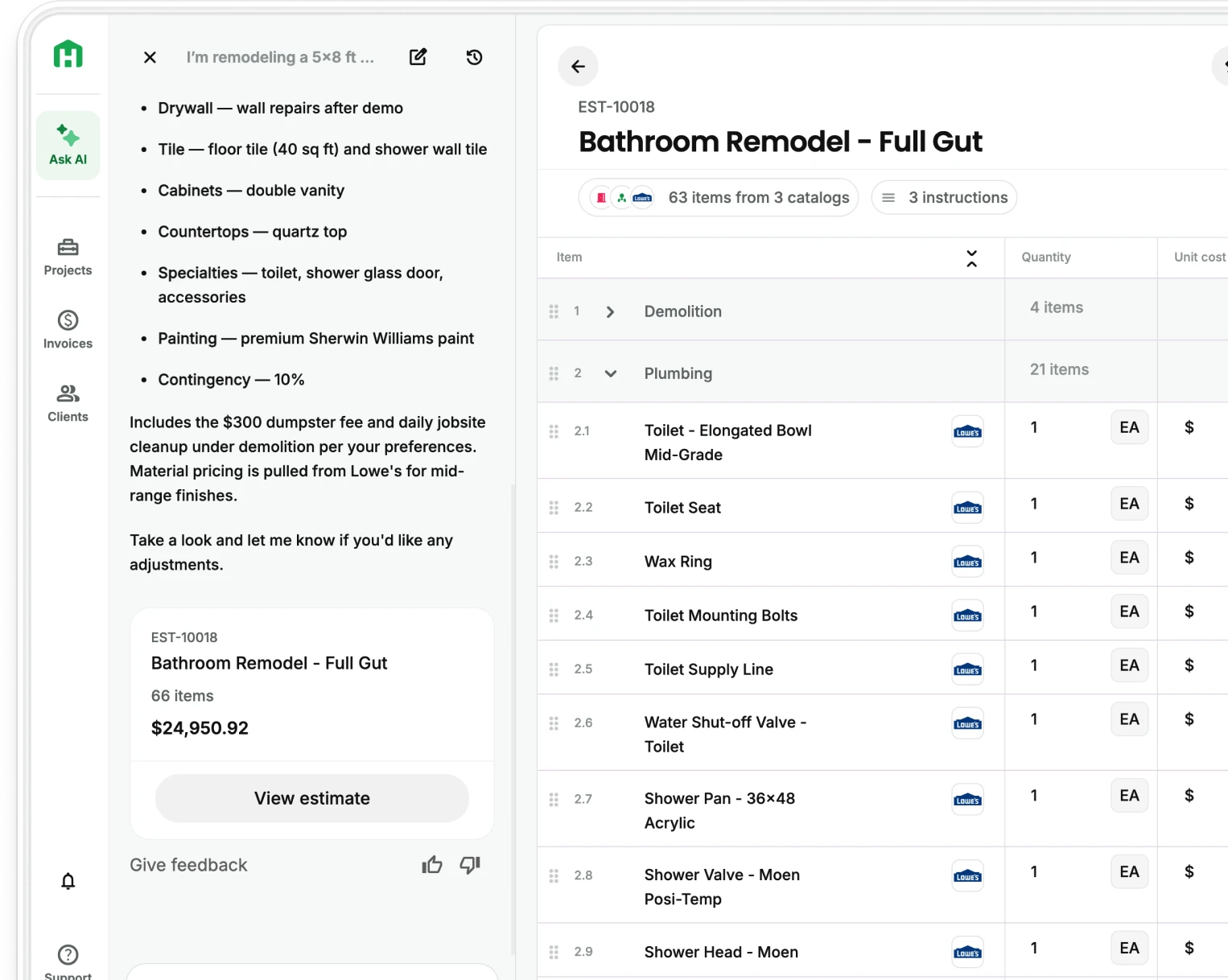Click the Support help icon
The image size is (1228, 980).
pos(68,955)
